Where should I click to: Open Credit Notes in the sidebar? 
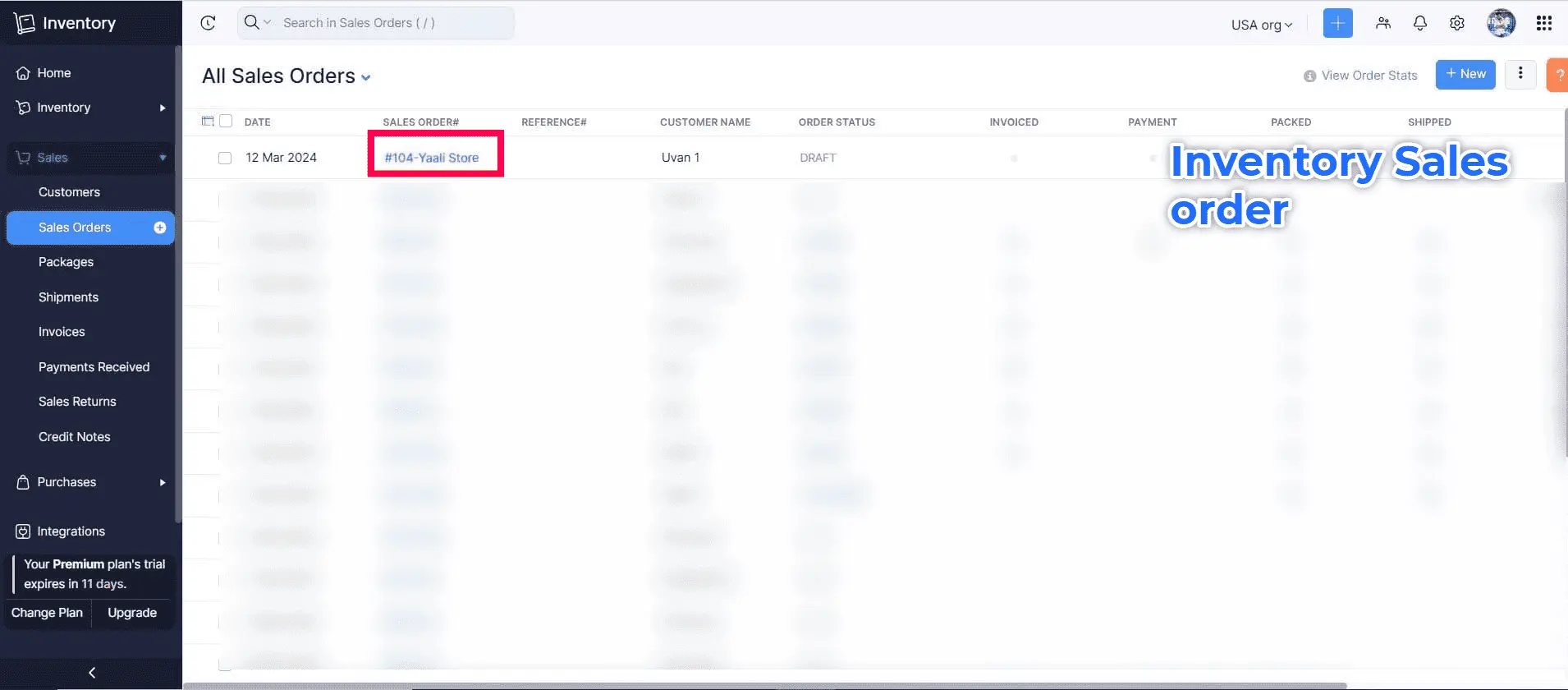point(74,437)
